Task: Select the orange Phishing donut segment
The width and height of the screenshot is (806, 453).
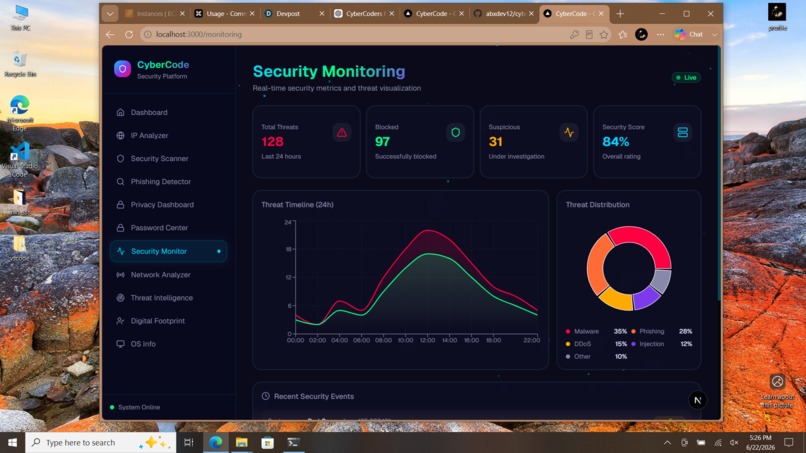Action: 596,265
